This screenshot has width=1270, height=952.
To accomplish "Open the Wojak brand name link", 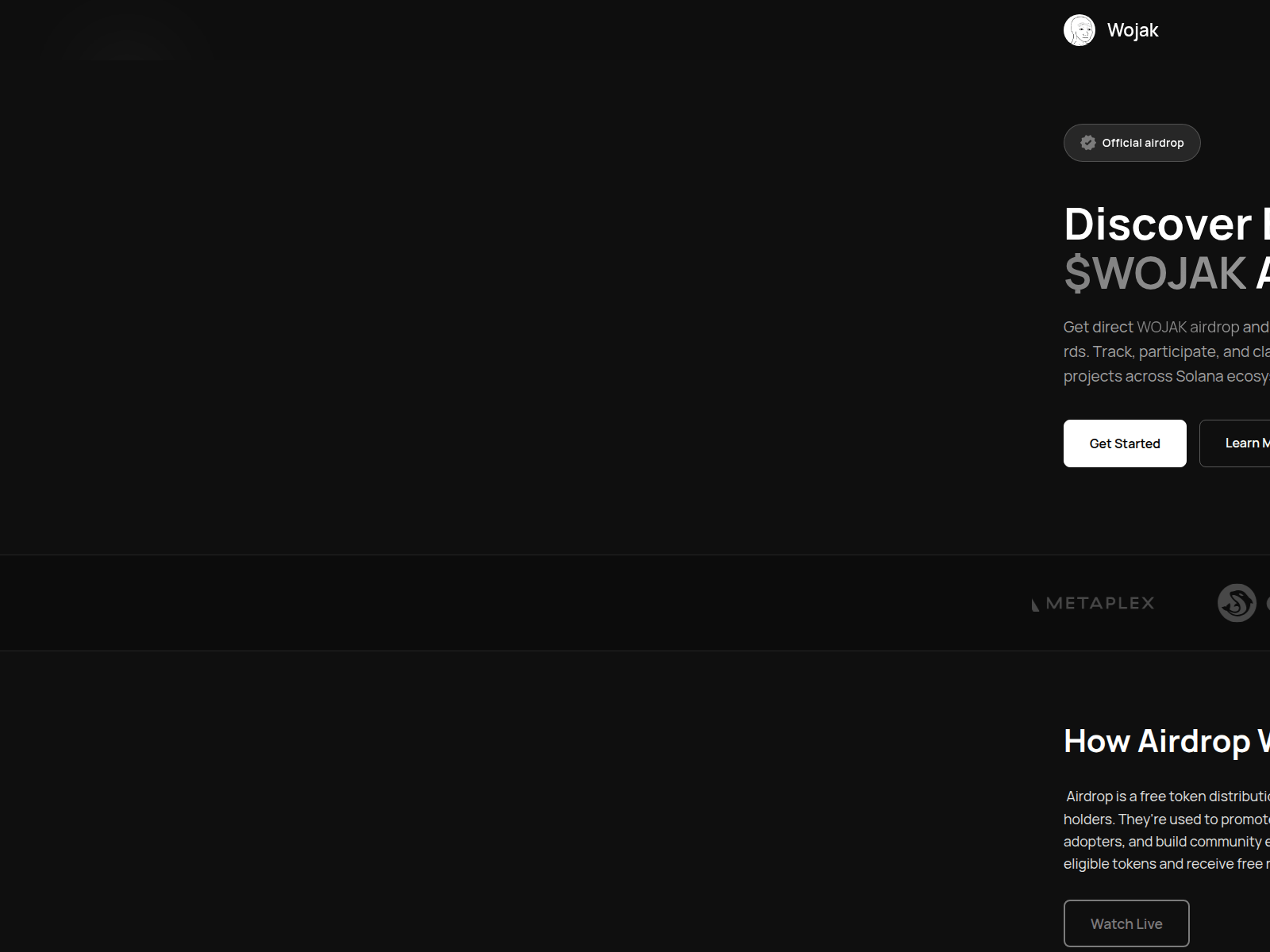I will click(x=1133, y=30).
